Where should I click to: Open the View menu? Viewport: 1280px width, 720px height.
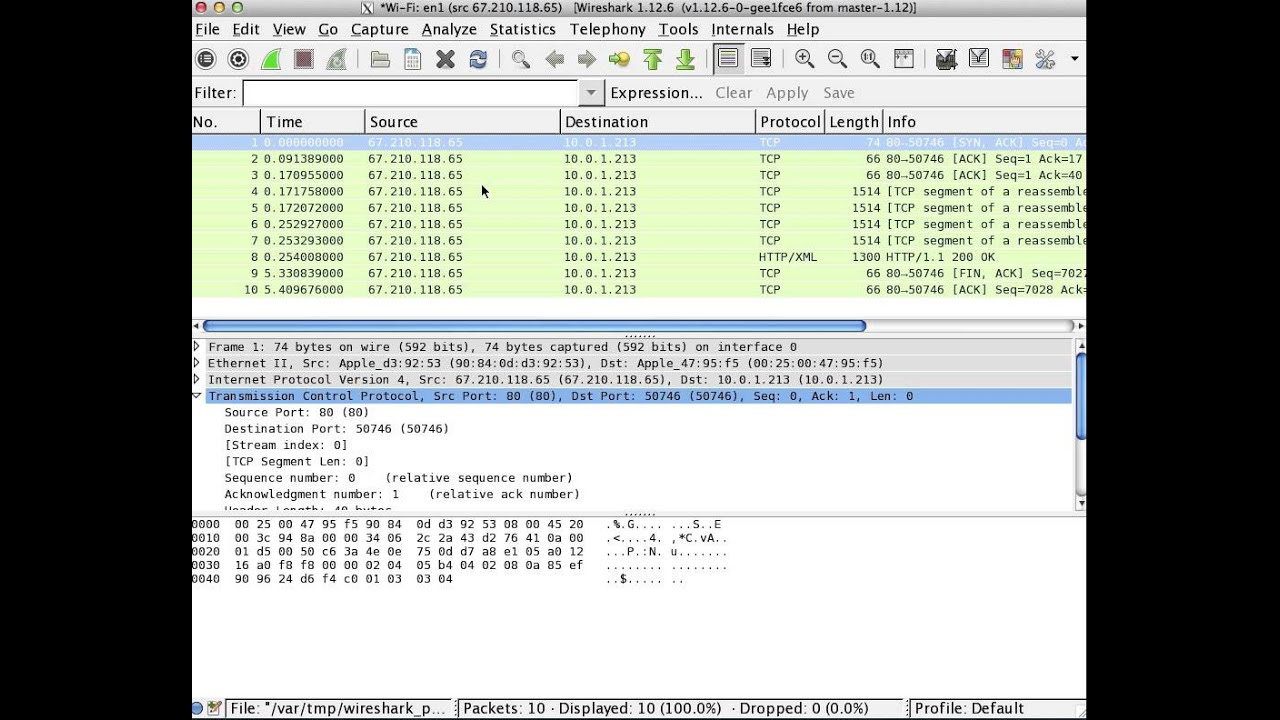coord(289,29)
